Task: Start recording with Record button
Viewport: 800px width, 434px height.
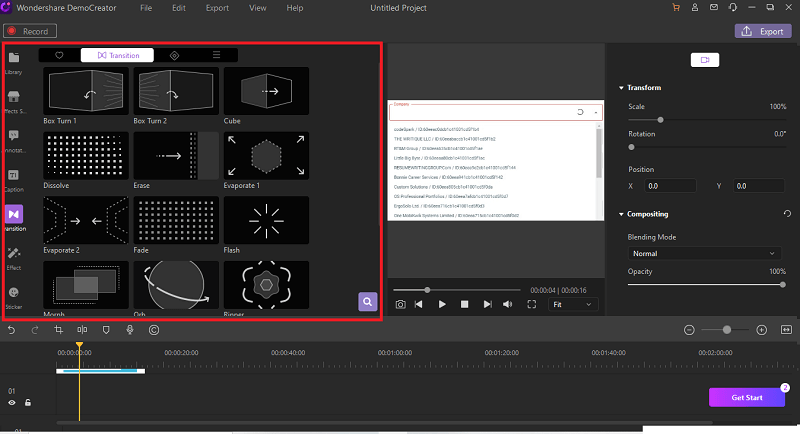Action: point(30,31)
